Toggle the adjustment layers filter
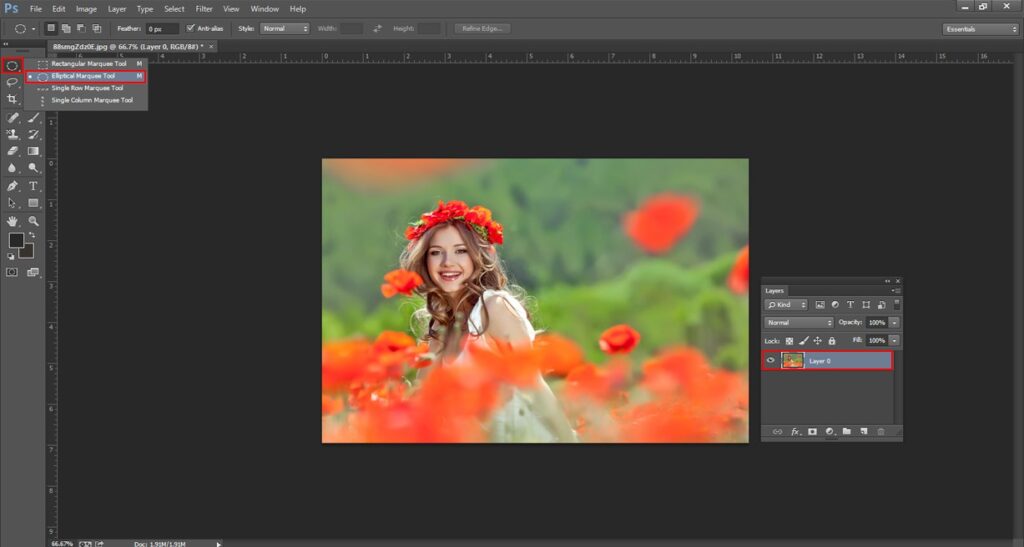Image resolution: width=1024 pixels, height=547 pixels. 835,305
